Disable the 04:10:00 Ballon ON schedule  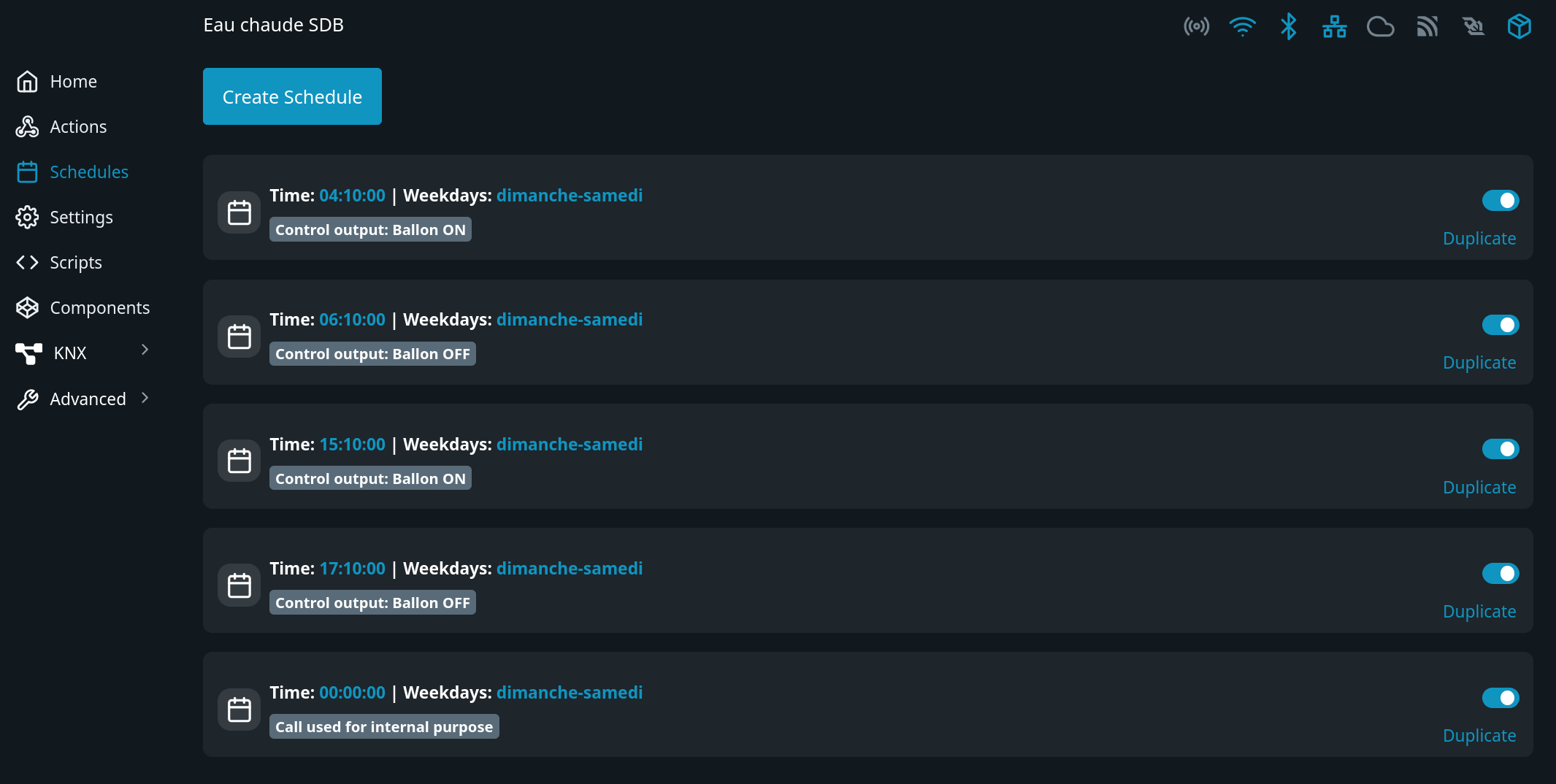tap(1500, 201)
